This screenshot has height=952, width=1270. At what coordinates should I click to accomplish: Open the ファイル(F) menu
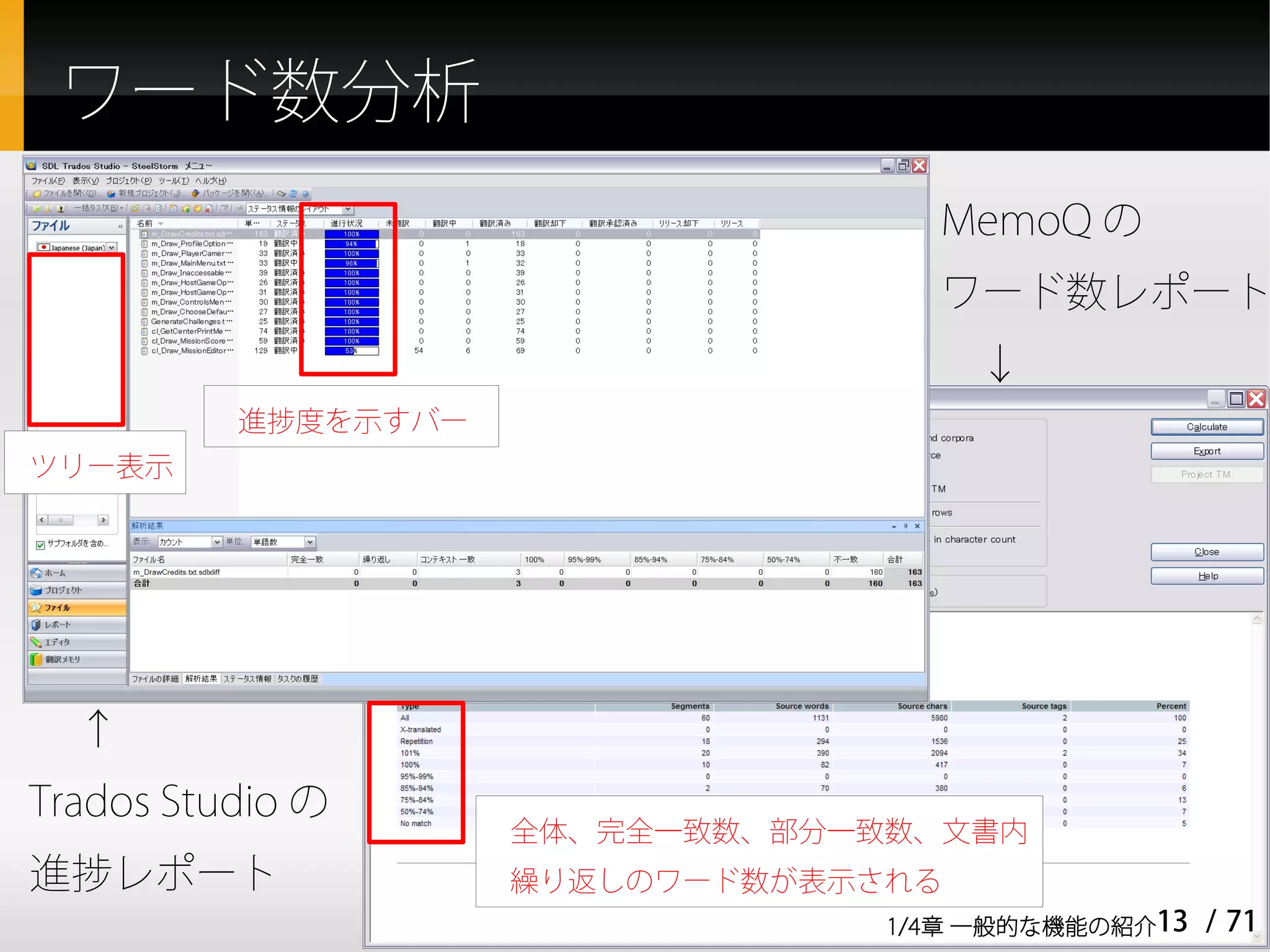point(48,180)
